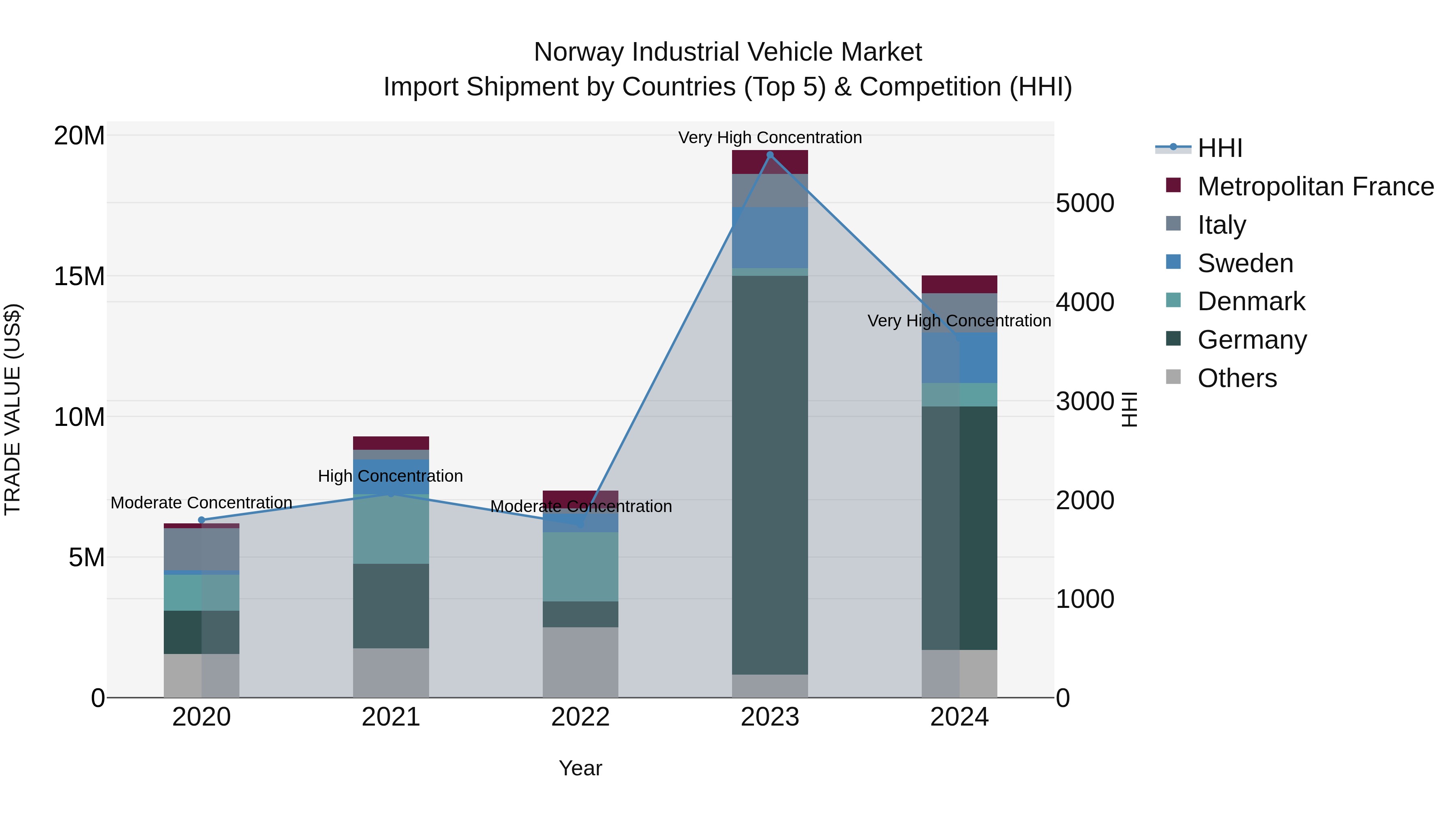Click the 15M left axis tick label
This screenshot has height=819, width=1456.
(79, 276)
